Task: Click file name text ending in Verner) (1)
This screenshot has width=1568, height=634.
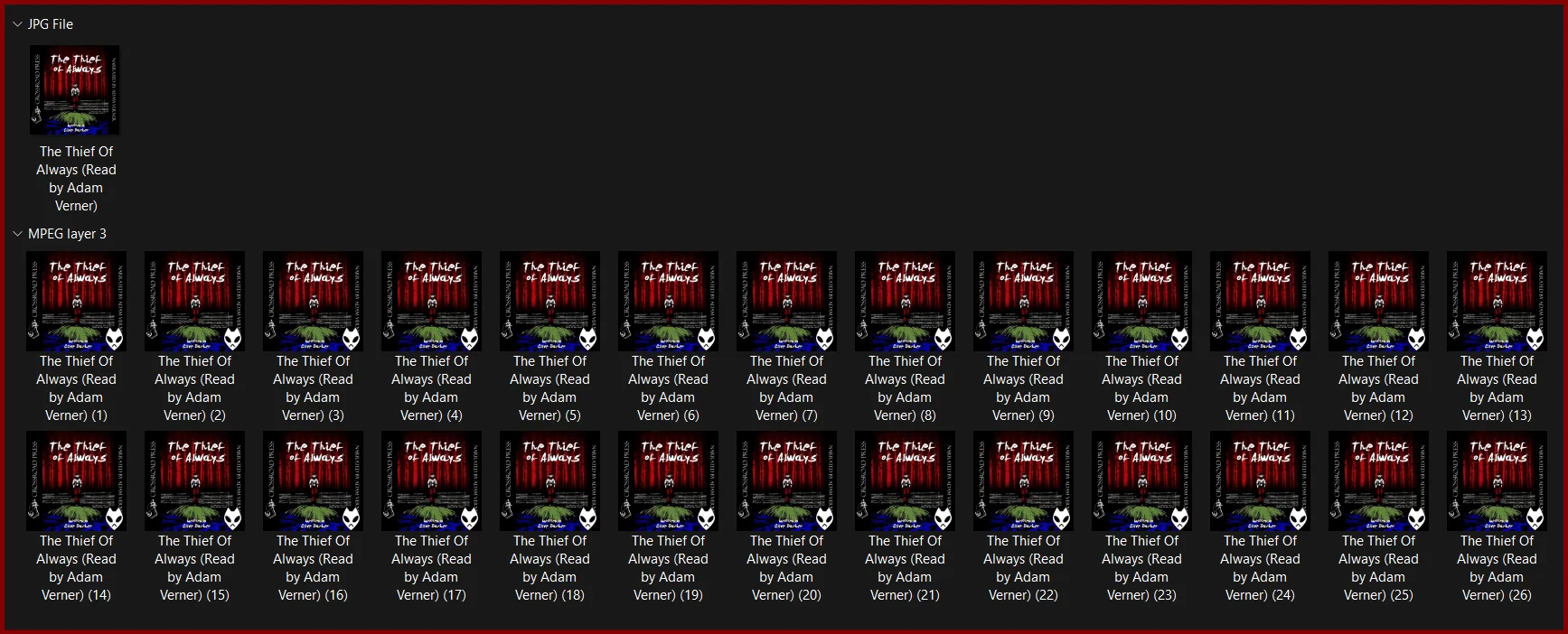Action: pos(76,388)
